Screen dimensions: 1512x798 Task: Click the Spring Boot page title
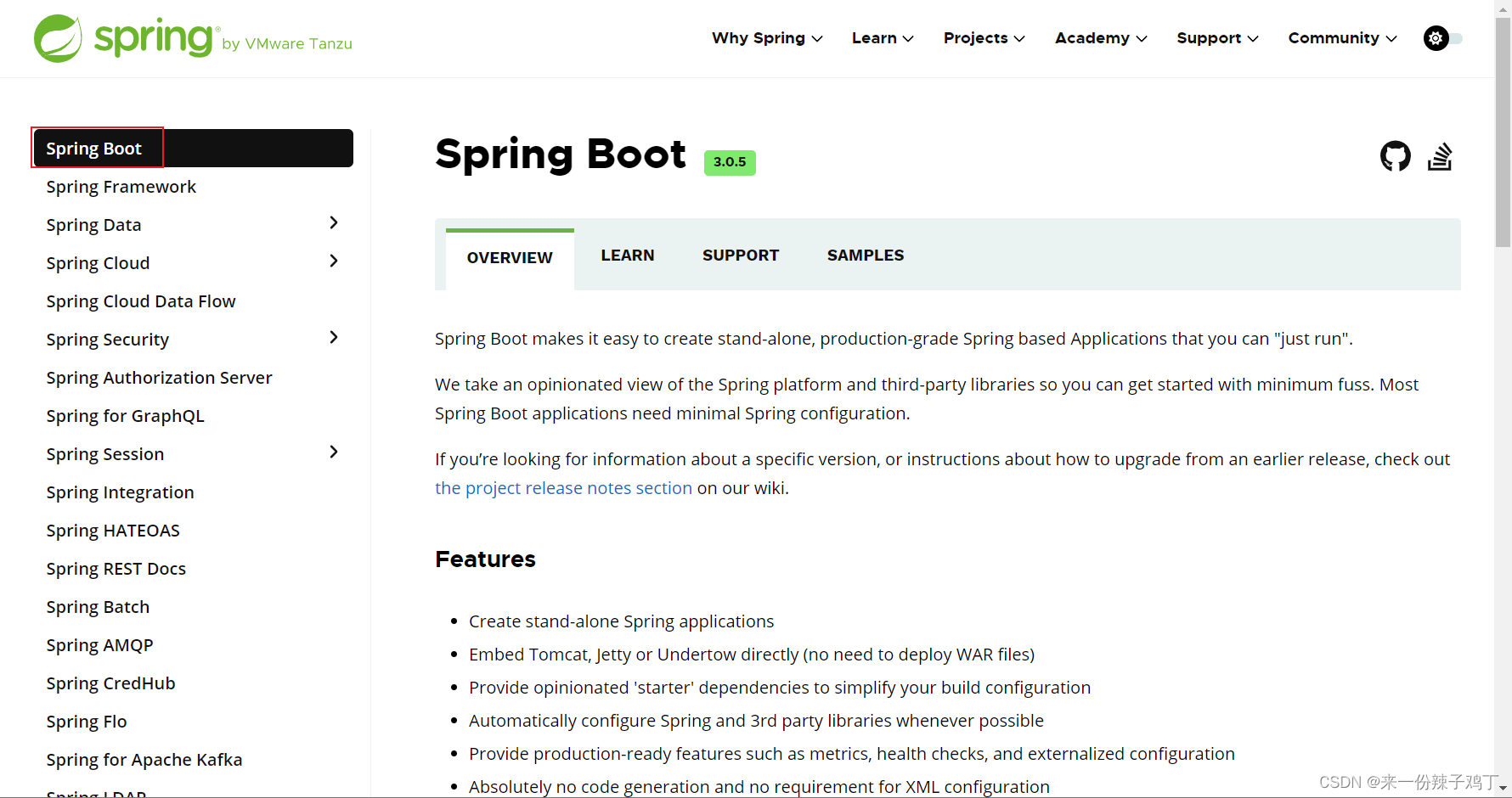pos(561,155)
